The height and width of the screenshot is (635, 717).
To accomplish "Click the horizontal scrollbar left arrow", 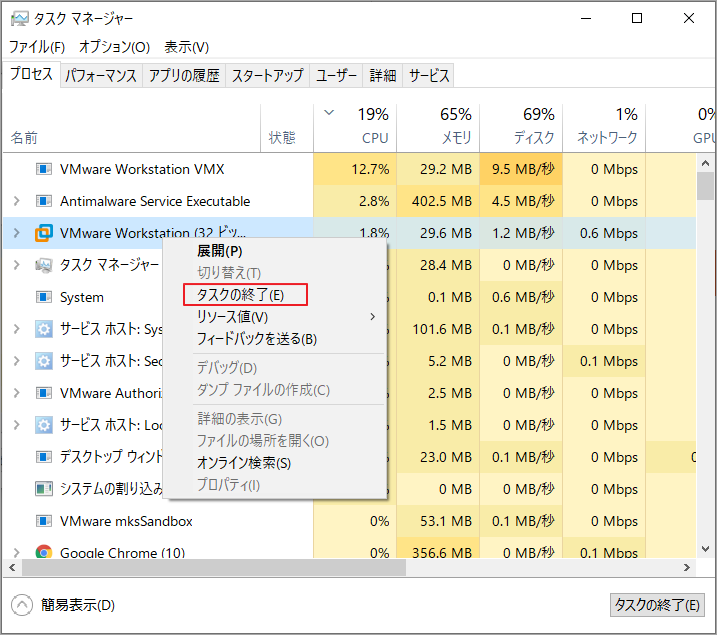I will tap(12, 568).
